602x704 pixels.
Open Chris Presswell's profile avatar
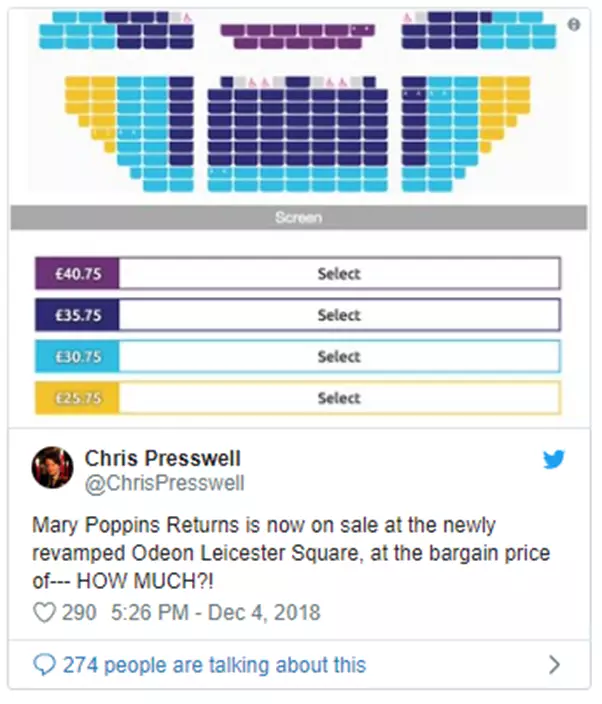[53, 467]
